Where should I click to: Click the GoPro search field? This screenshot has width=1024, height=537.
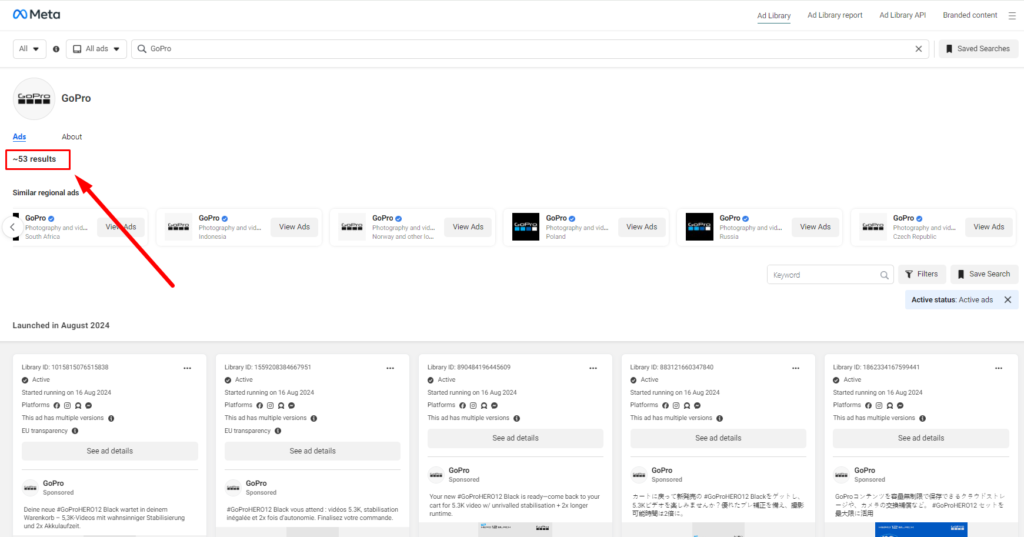click(x=529, y=49)
